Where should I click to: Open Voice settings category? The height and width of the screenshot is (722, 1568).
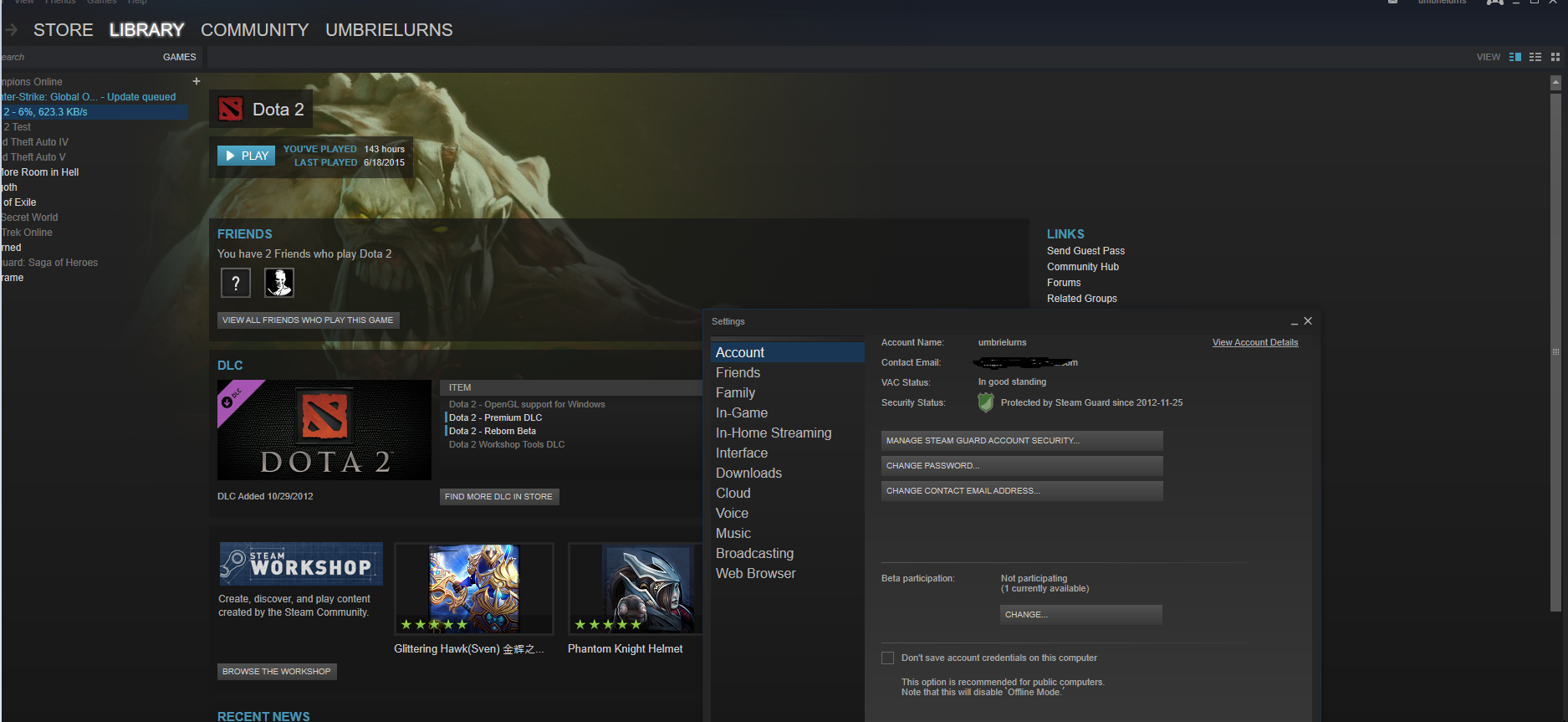[x=788, y=513]
